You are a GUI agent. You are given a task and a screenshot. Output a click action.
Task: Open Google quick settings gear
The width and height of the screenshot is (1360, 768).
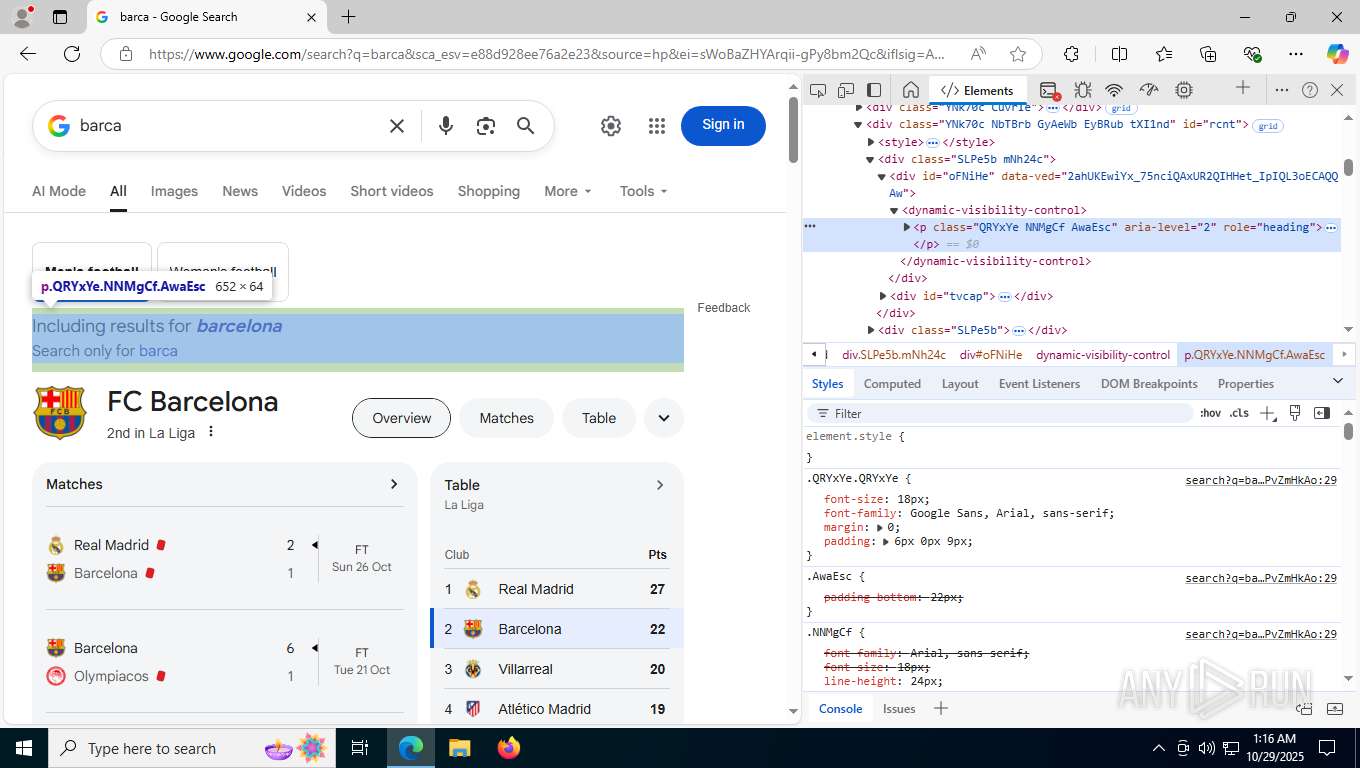coord(611,126)
